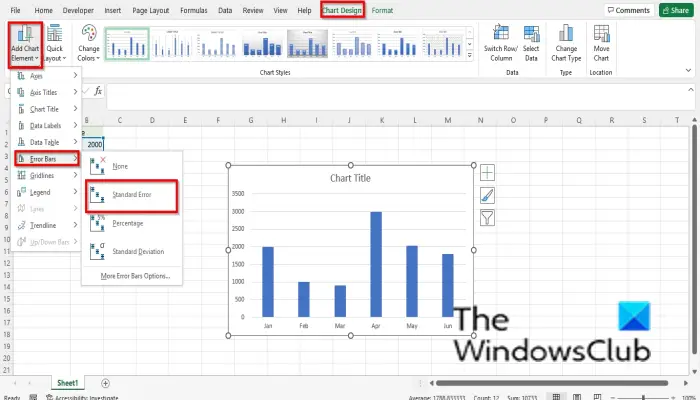Screen dimensions: 700x400
Task: Open the Legend submenu
Action: pos(46,192)
